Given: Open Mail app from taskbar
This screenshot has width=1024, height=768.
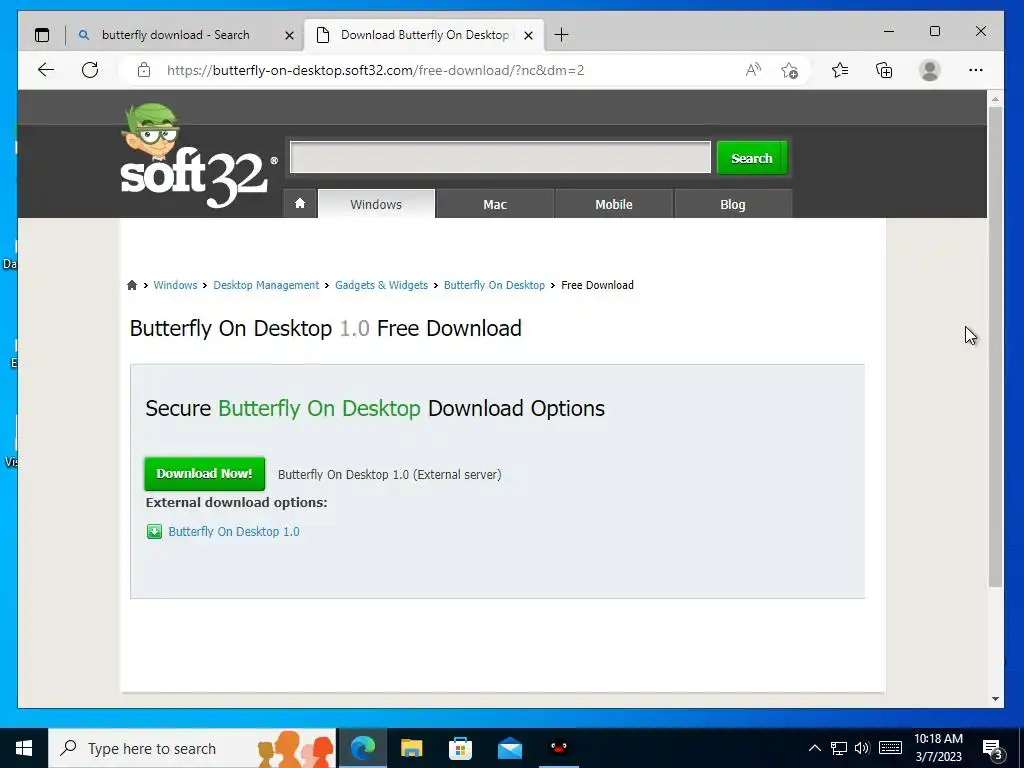Looking at the screenshot, I should (x=509, y=748).
